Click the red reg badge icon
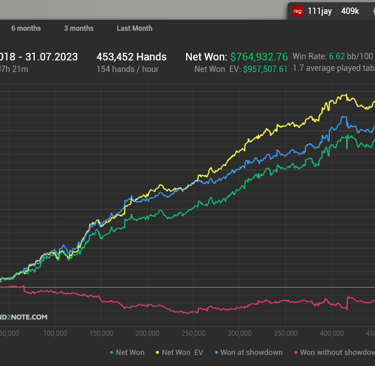This screenshot has height=366, width=375. click(297, 11)
